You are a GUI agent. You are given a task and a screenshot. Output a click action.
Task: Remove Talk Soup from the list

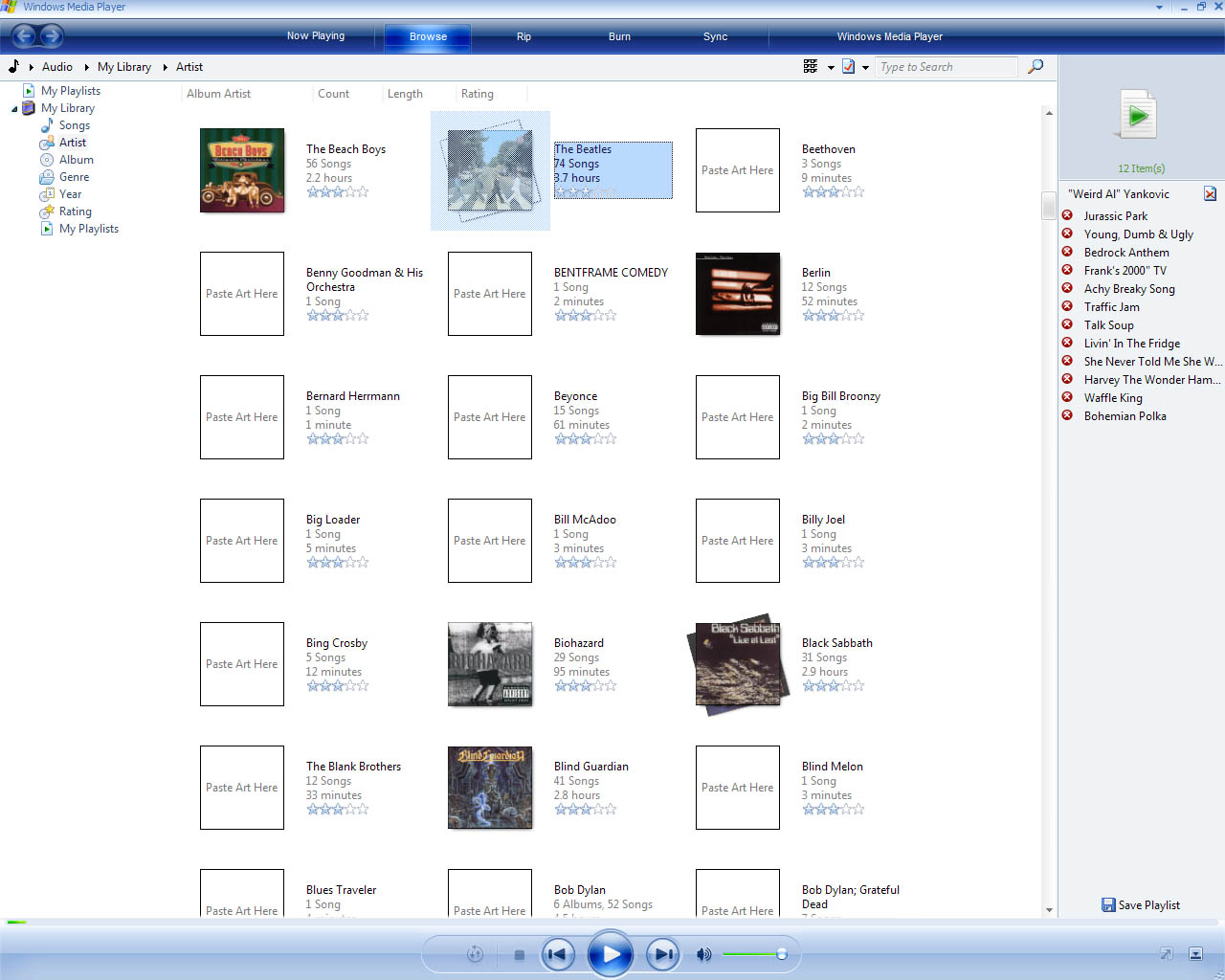click(x=1067, y=324)
